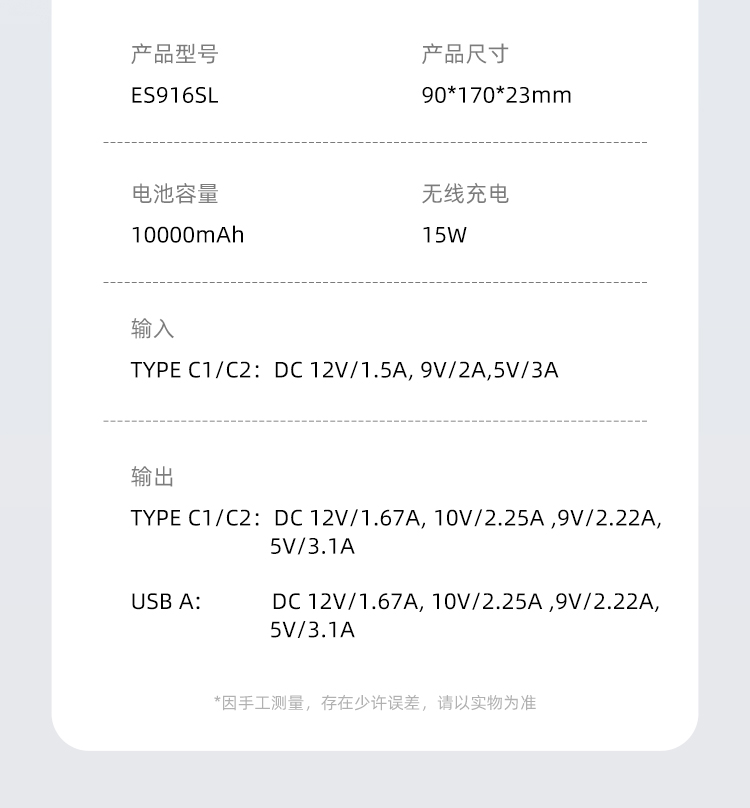
Task: Select the 15W wireless charging value
Action: point(444,236)
